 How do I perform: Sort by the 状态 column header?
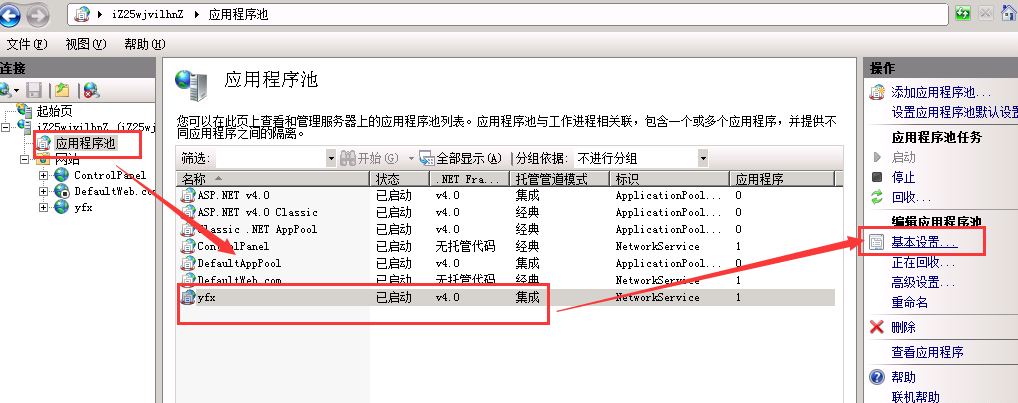(399, 178)
